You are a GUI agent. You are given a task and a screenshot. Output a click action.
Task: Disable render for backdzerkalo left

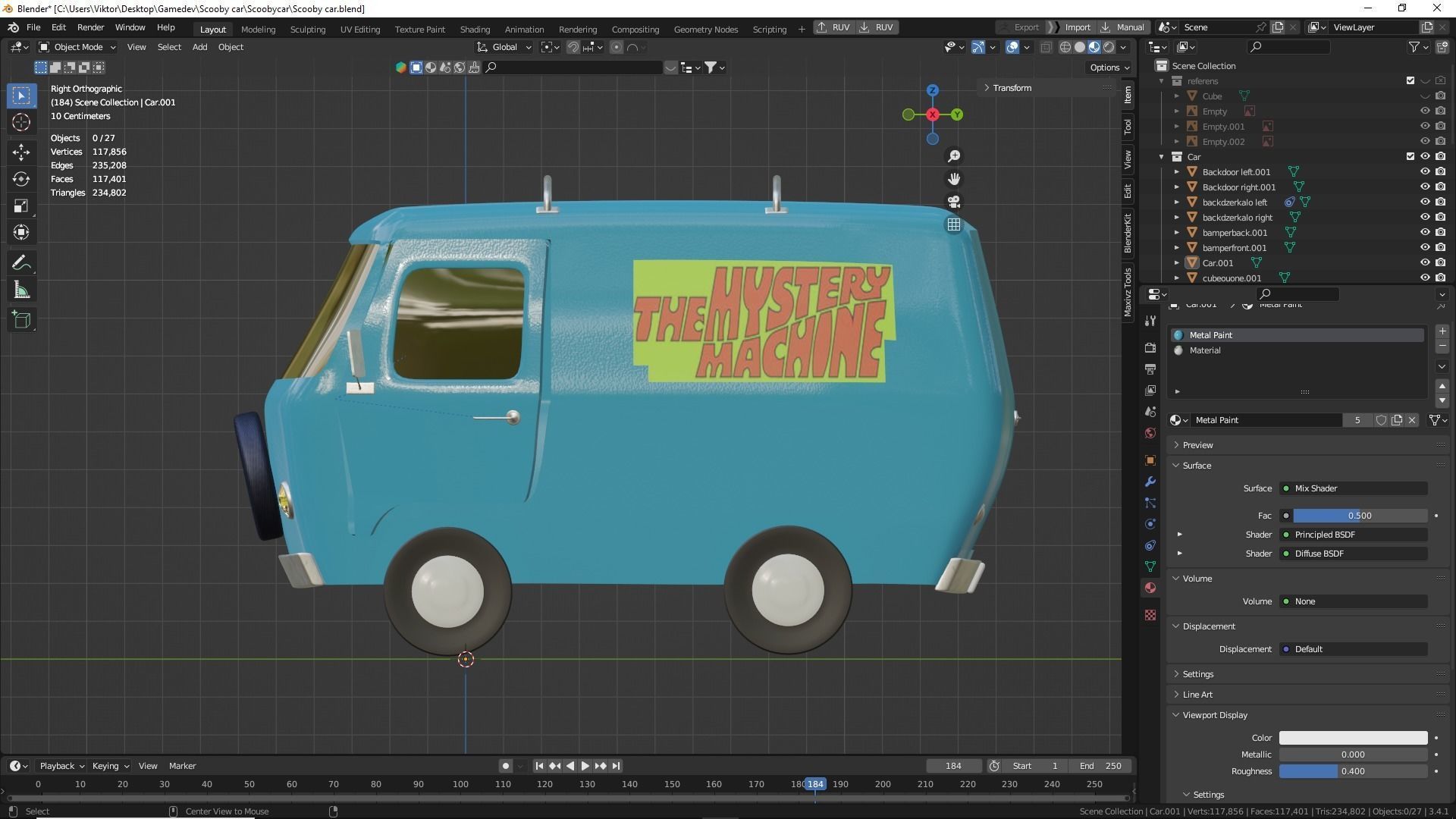pos(1440,202)
